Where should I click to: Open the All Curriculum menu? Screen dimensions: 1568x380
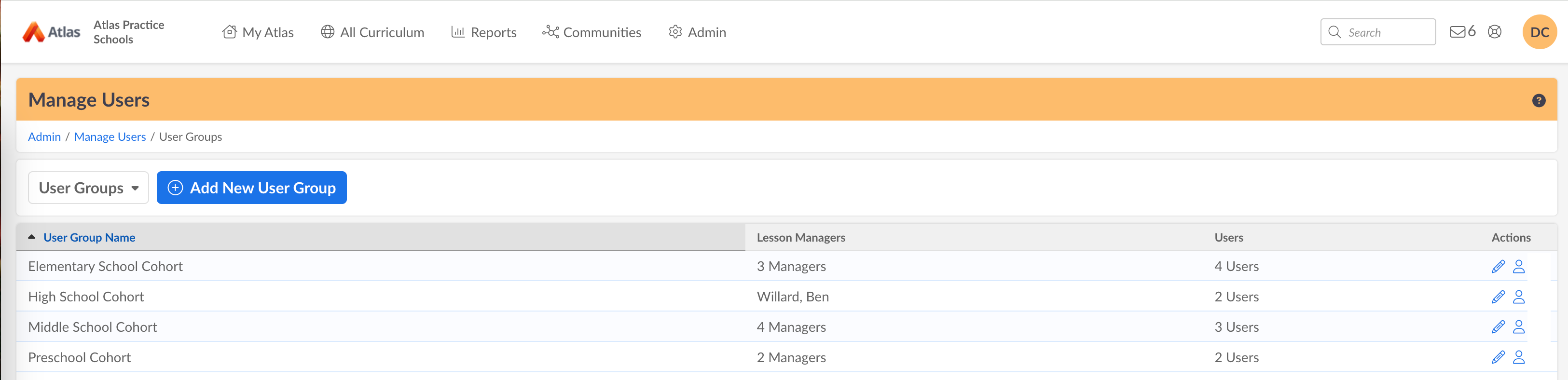click(x=372, y=32)
